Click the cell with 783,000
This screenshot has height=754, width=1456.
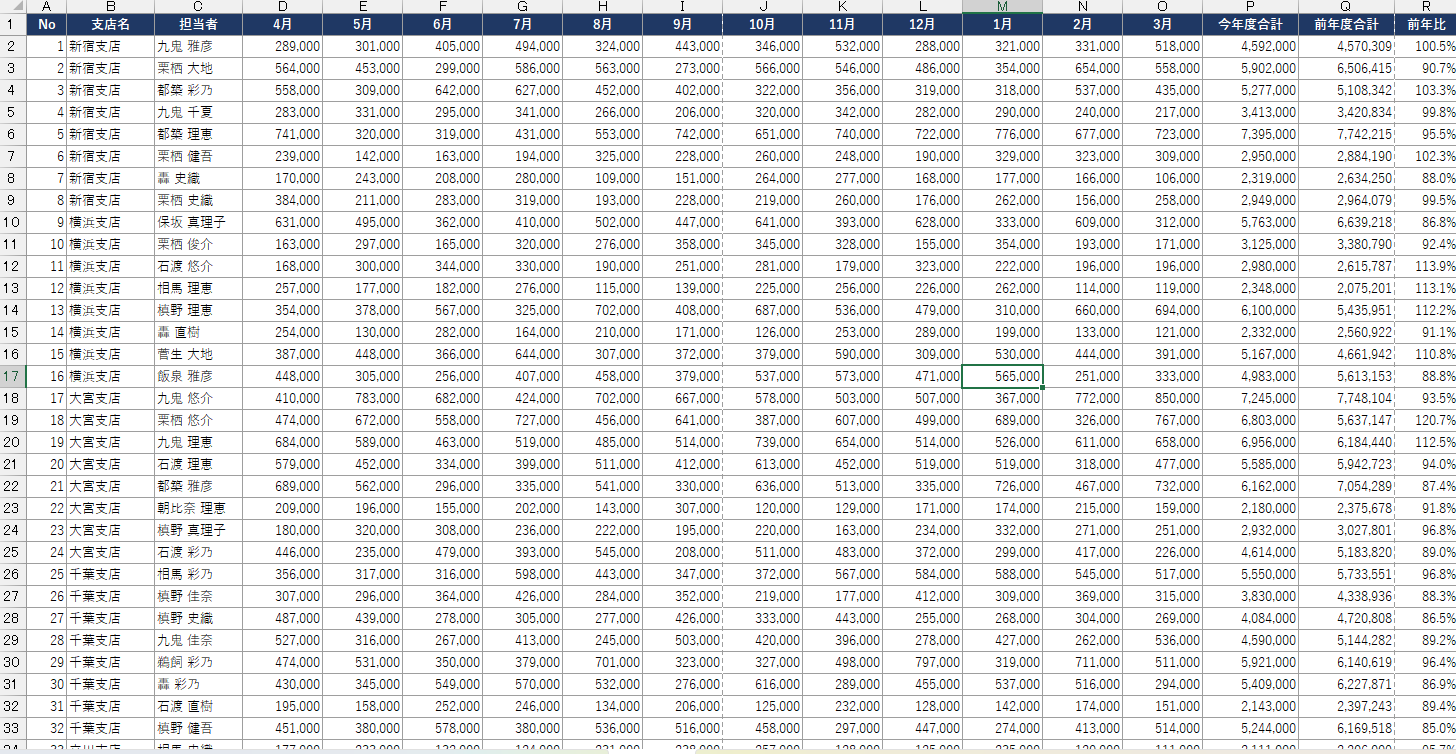coord(362,398)
